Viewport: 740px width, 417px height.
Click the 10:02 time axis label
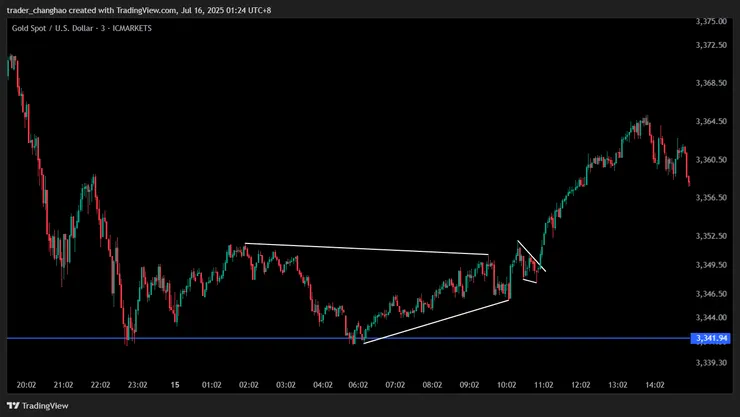tap(506, 385)
